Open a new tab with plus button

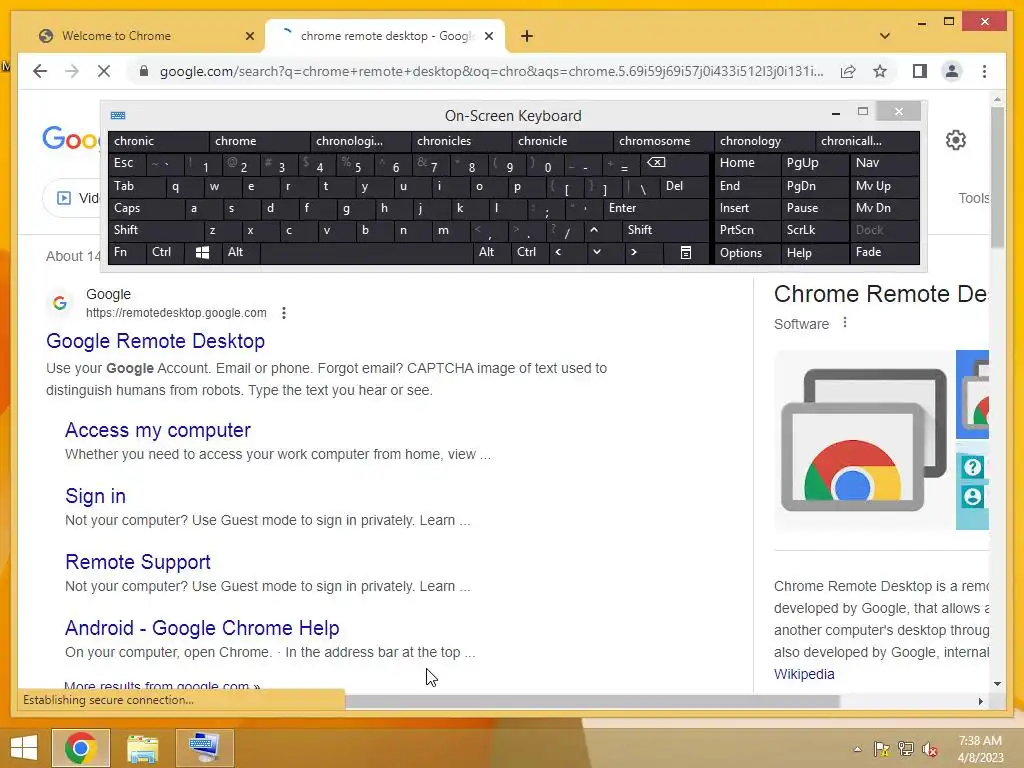526,36
